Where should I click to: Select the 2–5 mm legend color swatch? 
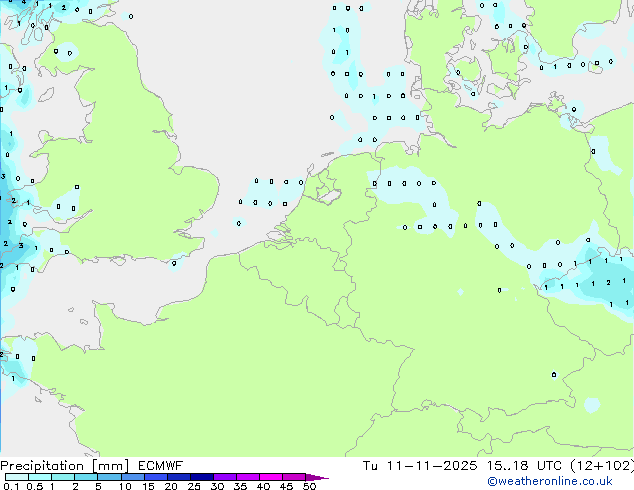click(86, 477)
